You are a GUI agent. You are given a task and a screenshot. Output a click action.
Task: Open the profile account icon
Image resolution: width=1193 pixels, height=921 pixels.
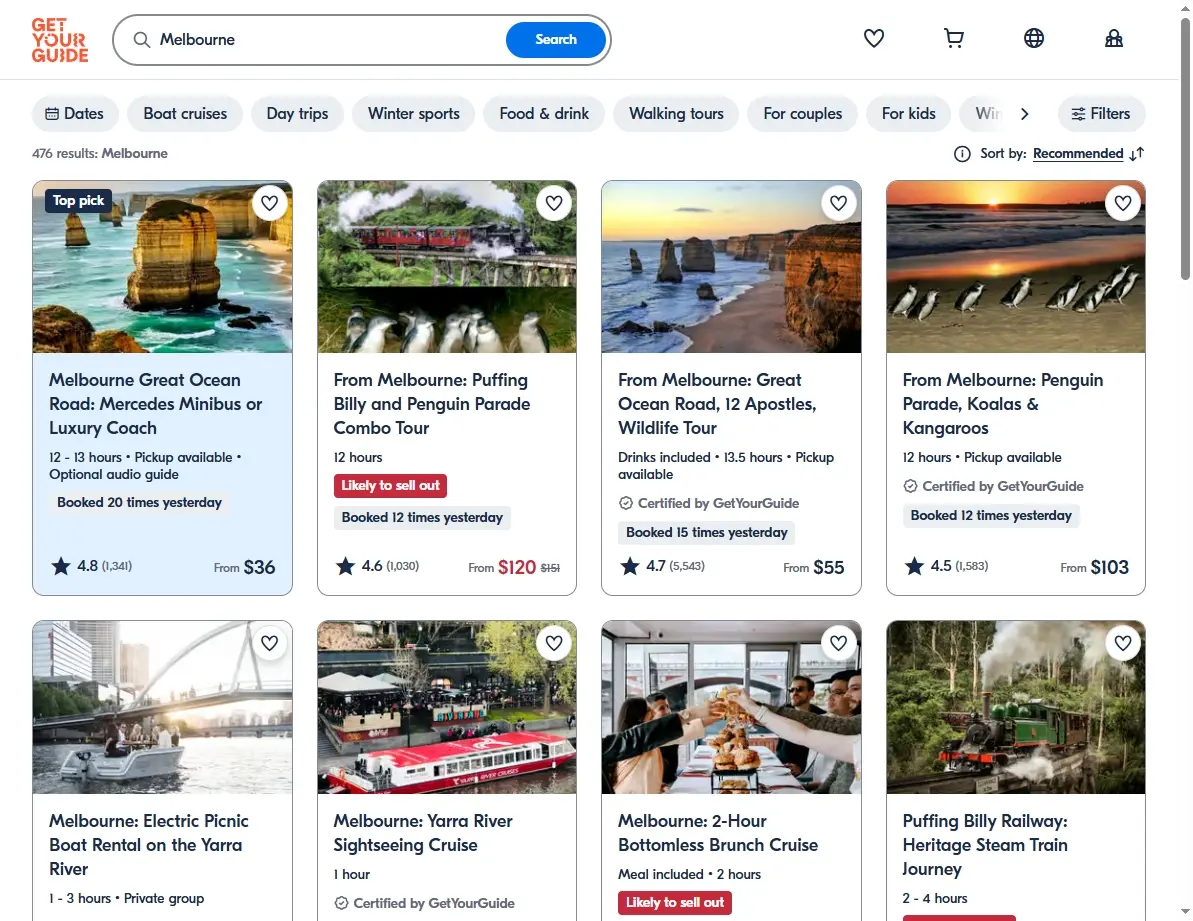(x=1113, y=38)
